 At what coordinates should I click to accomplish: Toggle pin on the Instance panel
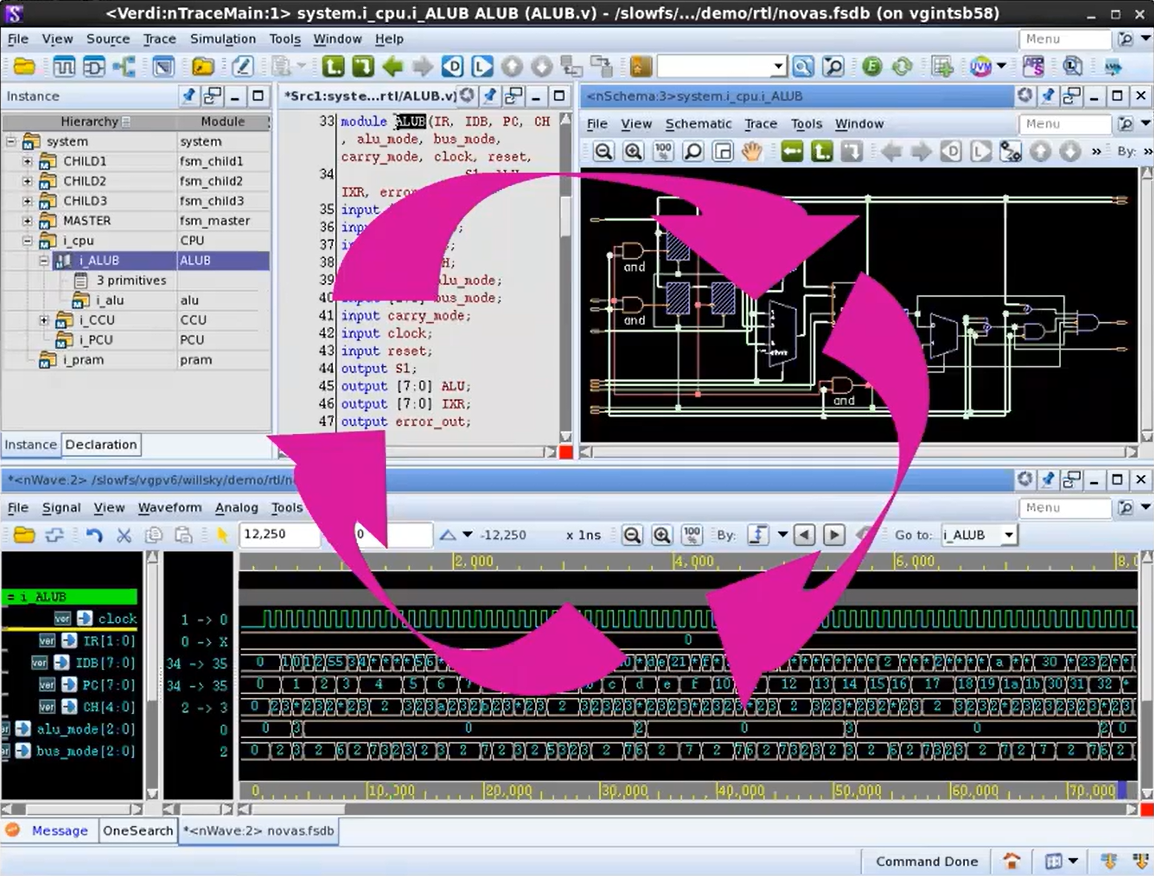[x=189, y=96]
